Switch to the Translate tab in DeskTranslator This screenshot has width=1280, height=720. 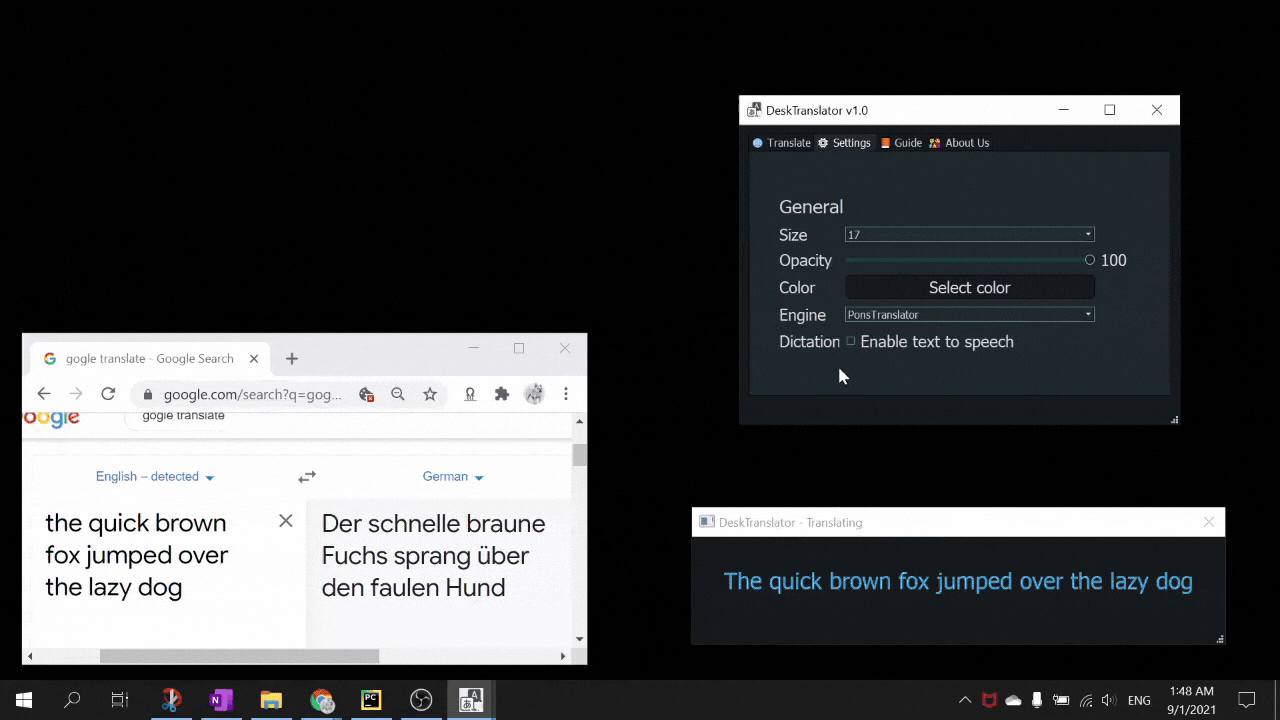[782, 143]
